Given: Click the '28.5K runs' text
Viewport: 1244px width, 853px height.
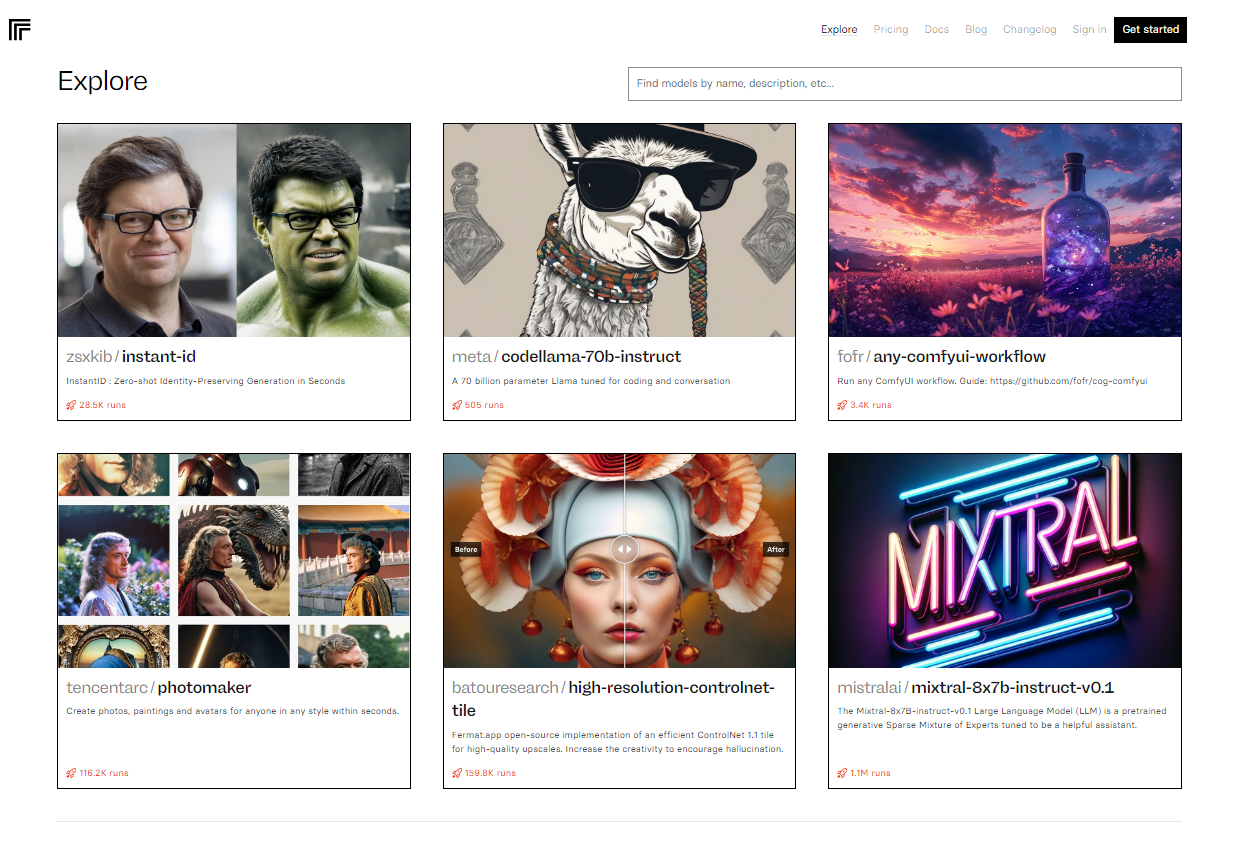Looking at the screenshot, I should tap(102, 405).
